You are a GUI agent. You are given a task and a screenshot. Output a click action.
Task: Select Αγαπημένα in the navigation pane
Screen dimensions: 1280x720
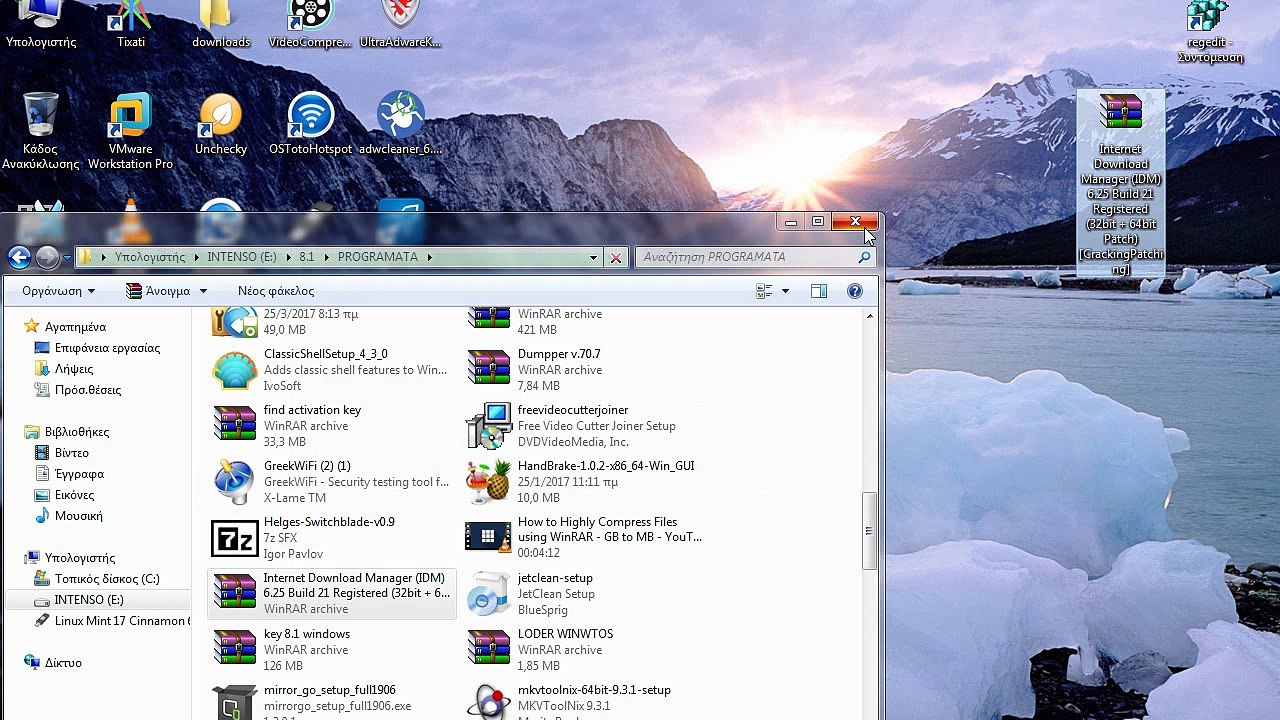point(75,327)
